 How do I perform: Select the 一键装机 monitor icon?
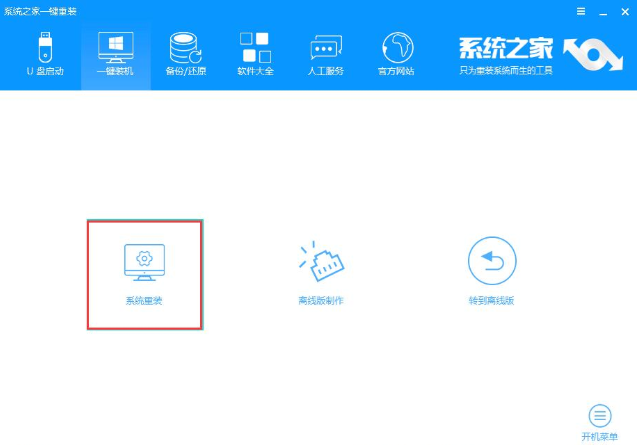(x=116, y=47)
